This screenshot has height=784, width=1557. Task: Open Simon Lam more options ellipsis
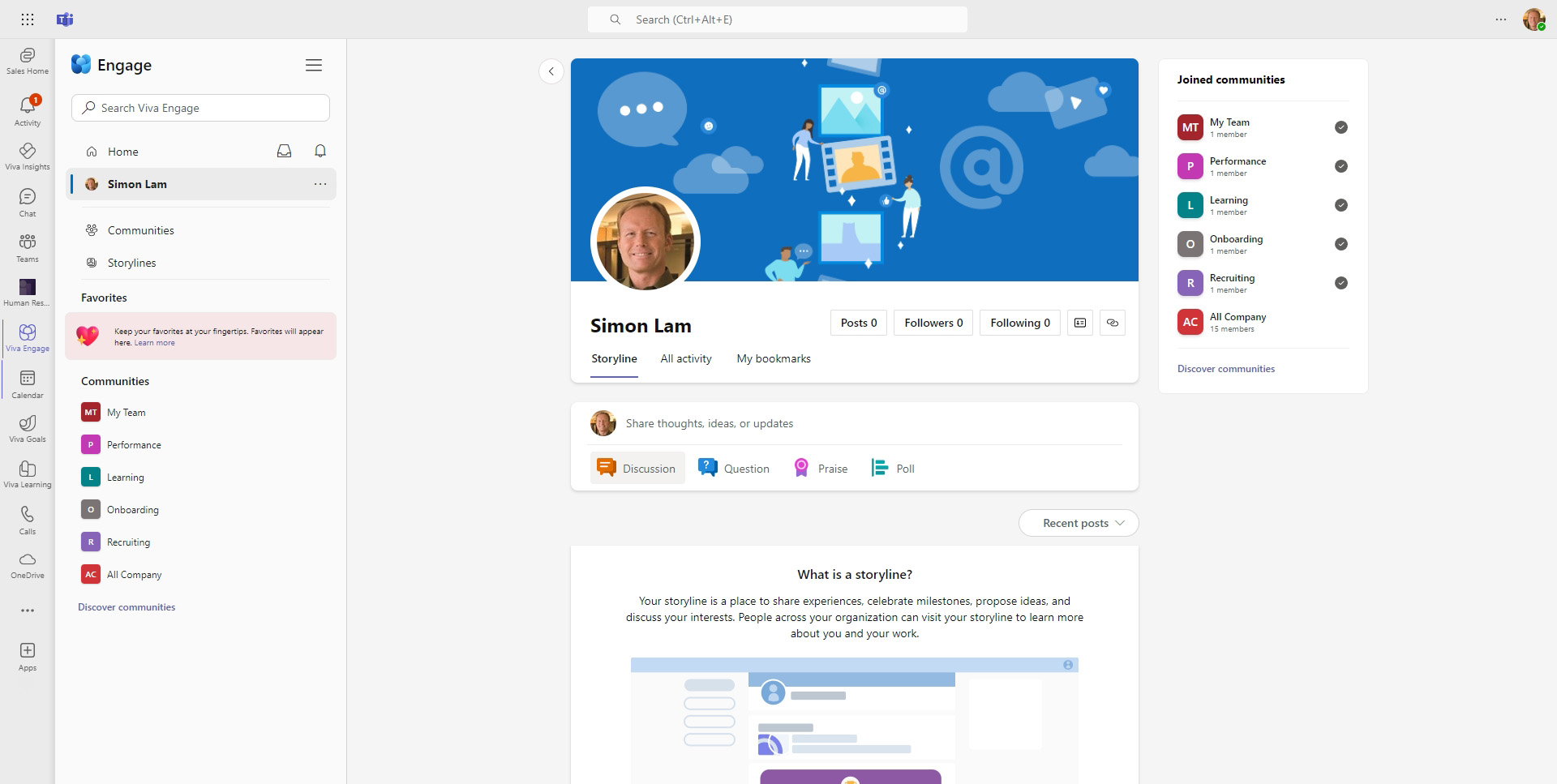[x=320, y=184]
